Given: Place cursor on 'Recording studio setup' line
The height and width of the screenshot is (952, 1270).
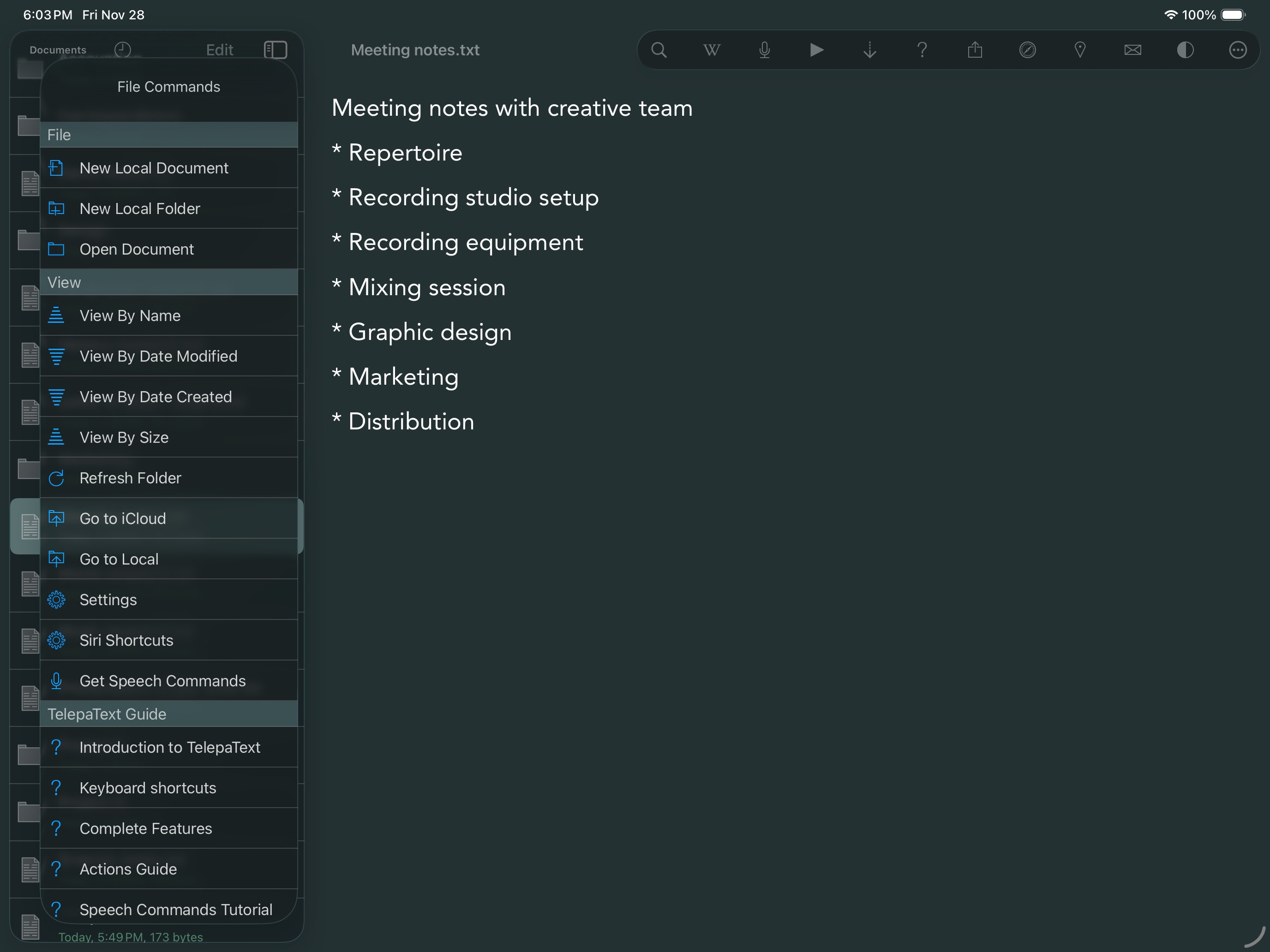Looking at the screenshot, I should [466, 197].
